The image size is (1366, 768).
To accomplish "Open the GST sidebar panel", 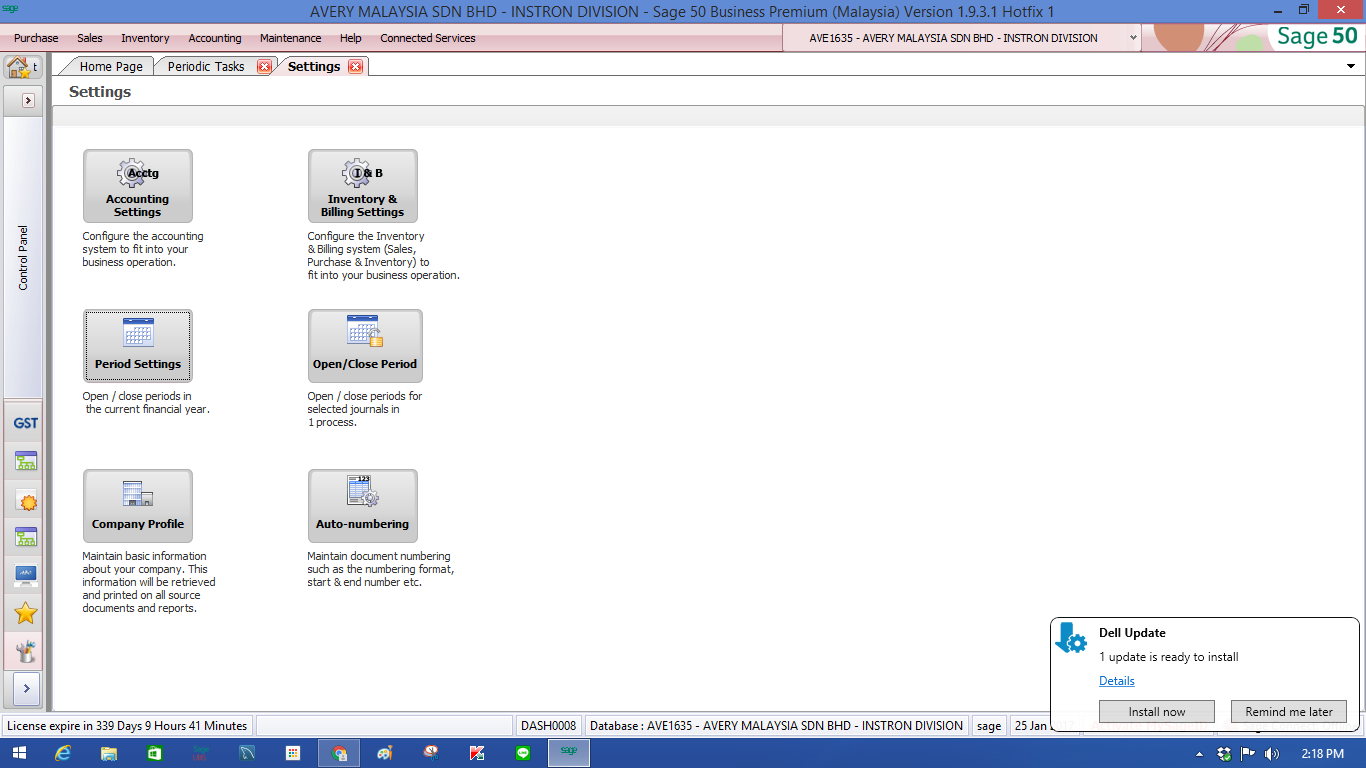I will (25, 423).
